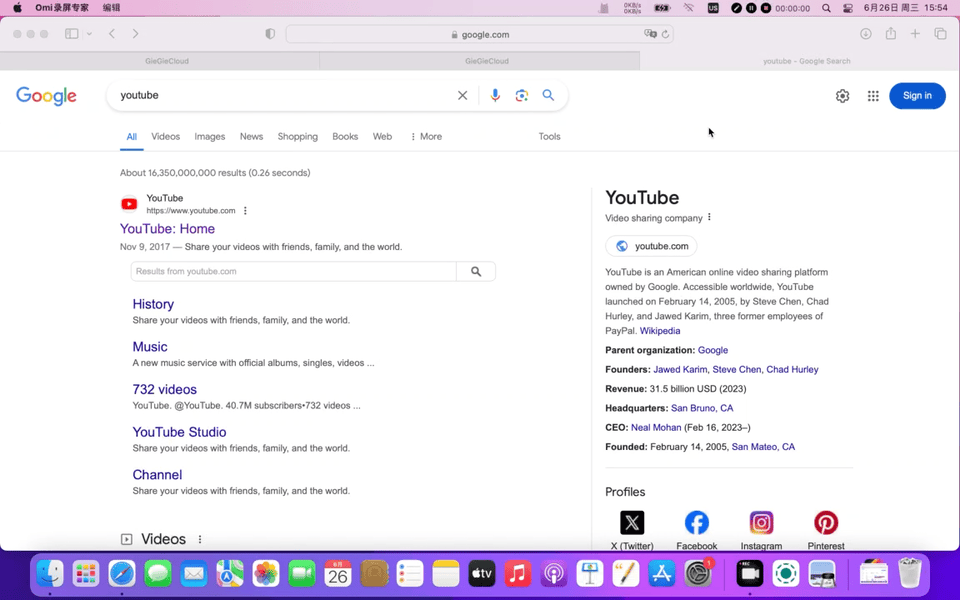Open Instagram profile icon
Image resolution: width=960 pixels, height=600 pixels.
[x=761, y=523]
